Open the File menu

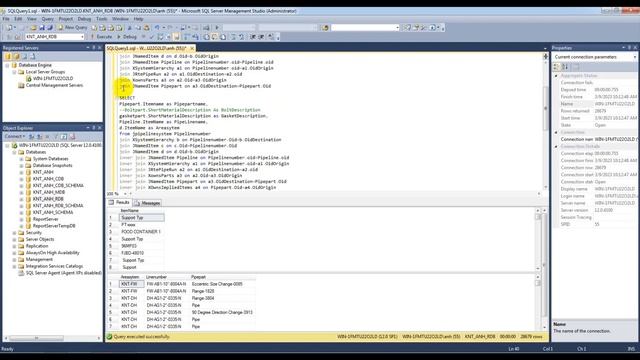tap(6, 19)
